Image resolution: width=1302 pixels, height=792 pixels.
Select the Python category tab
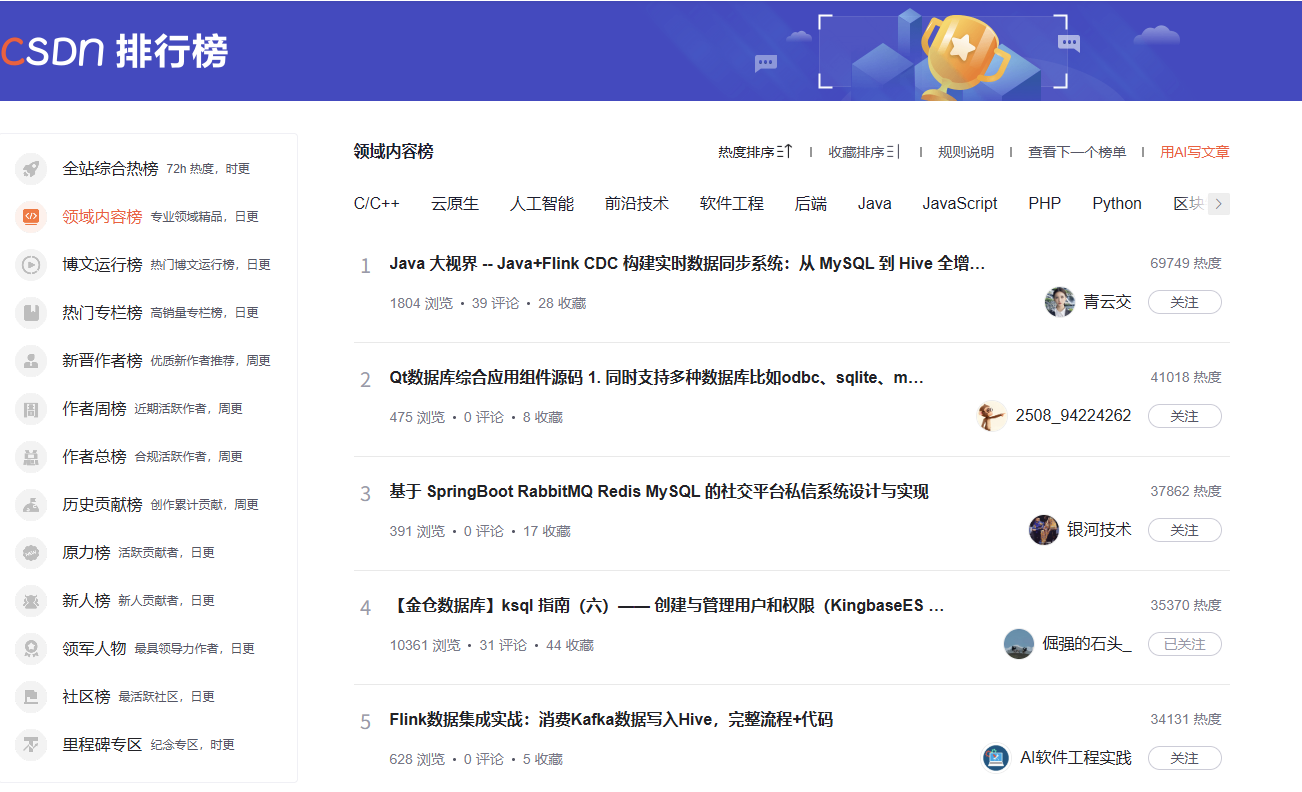(x=1117, y=203)
